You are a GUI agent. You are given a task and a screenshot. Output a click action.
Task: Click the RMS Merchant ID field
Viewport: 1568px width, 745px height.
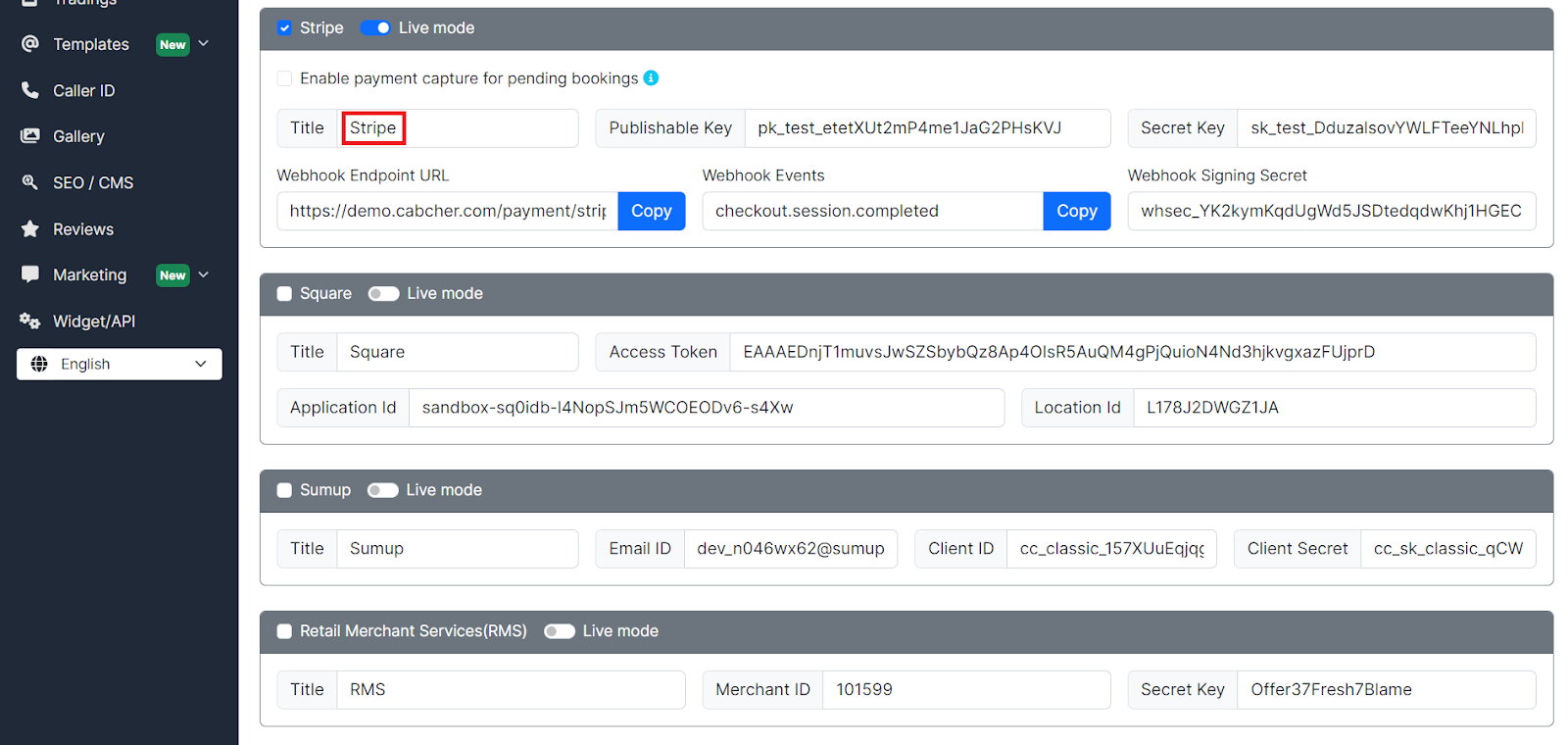[x=966, y=690]
